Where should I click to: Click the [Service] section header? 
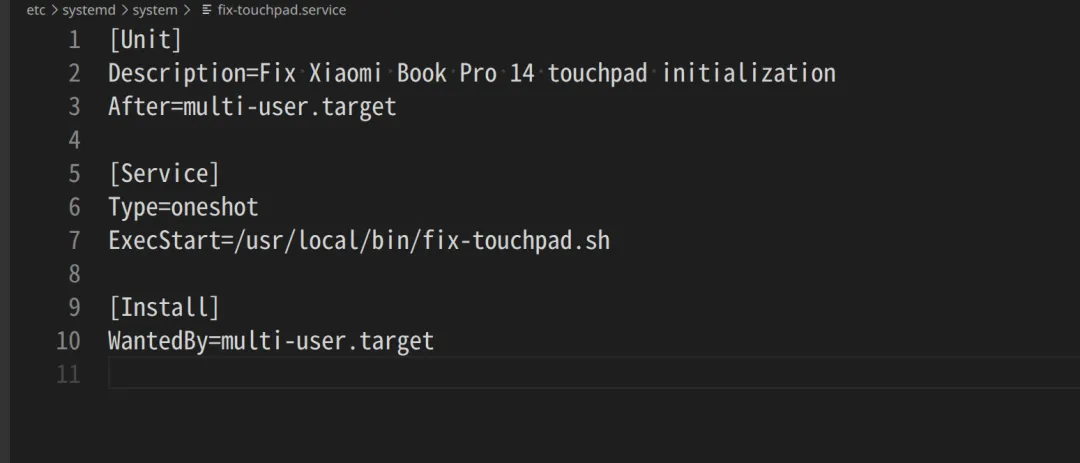(164, 174)
